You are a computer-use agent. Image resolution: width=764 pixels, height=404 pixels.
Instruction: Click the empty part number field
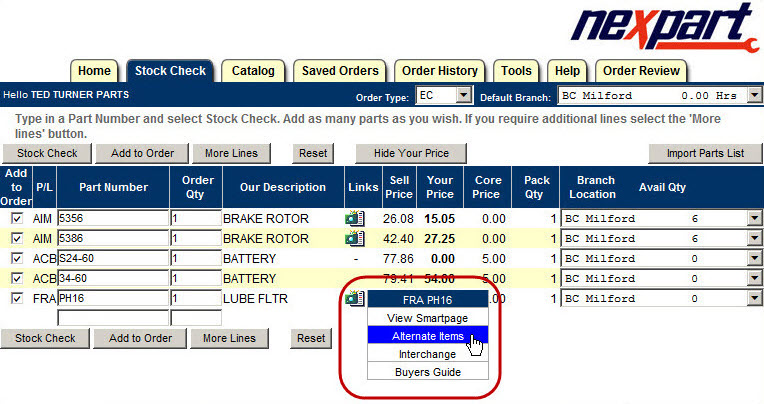(113, 318)
